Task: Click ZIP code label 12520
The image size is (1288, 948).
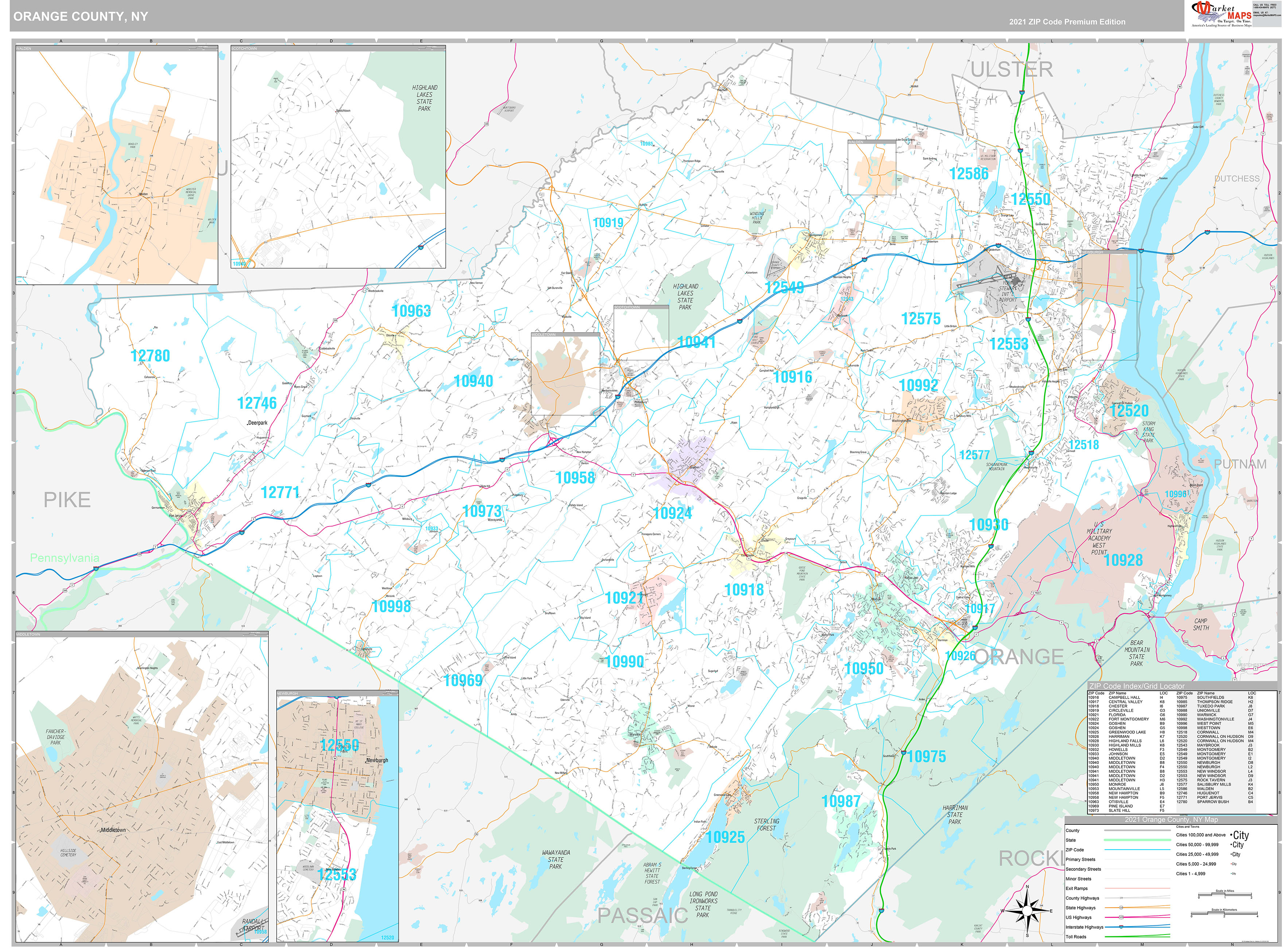Action: point(1129,411)
